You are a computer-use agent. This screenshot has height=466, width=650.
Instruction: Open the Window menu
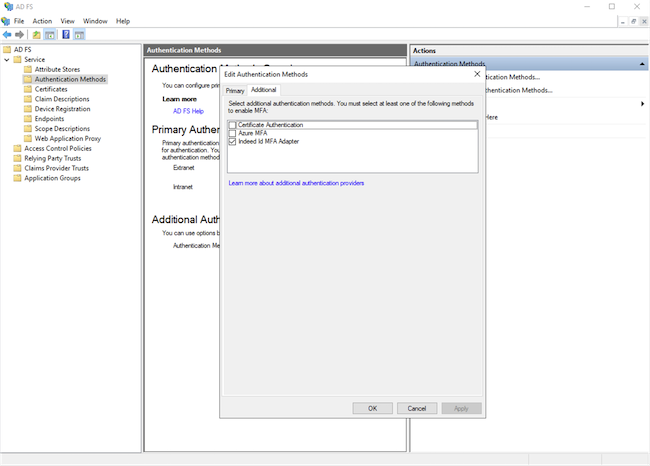tap(95, 21)
